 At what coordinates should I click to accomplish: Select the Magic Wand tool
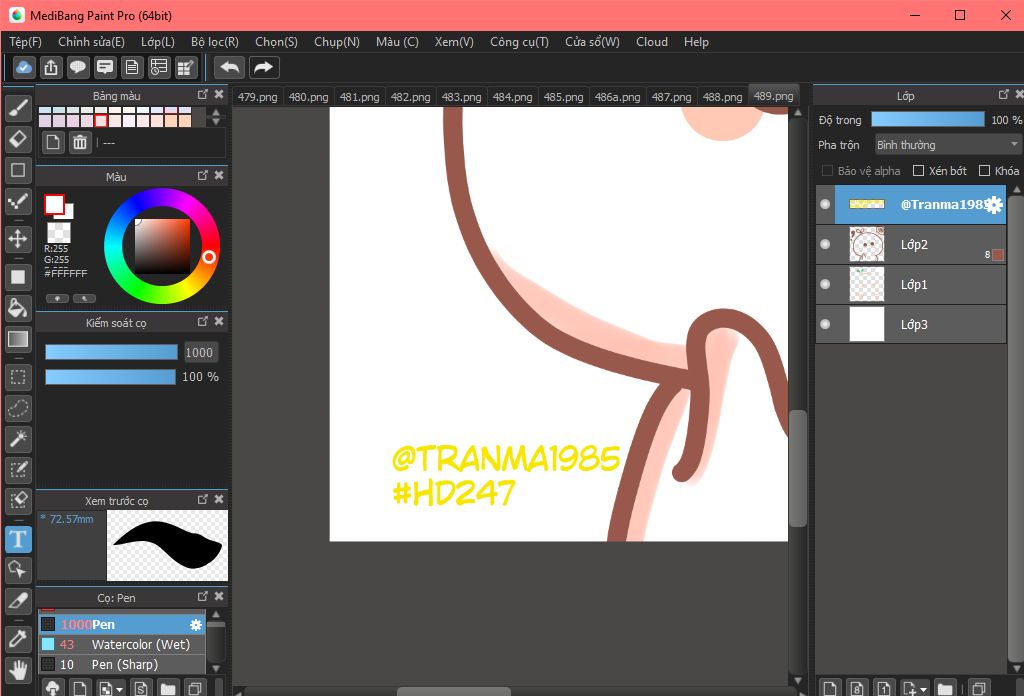point(18,439)
